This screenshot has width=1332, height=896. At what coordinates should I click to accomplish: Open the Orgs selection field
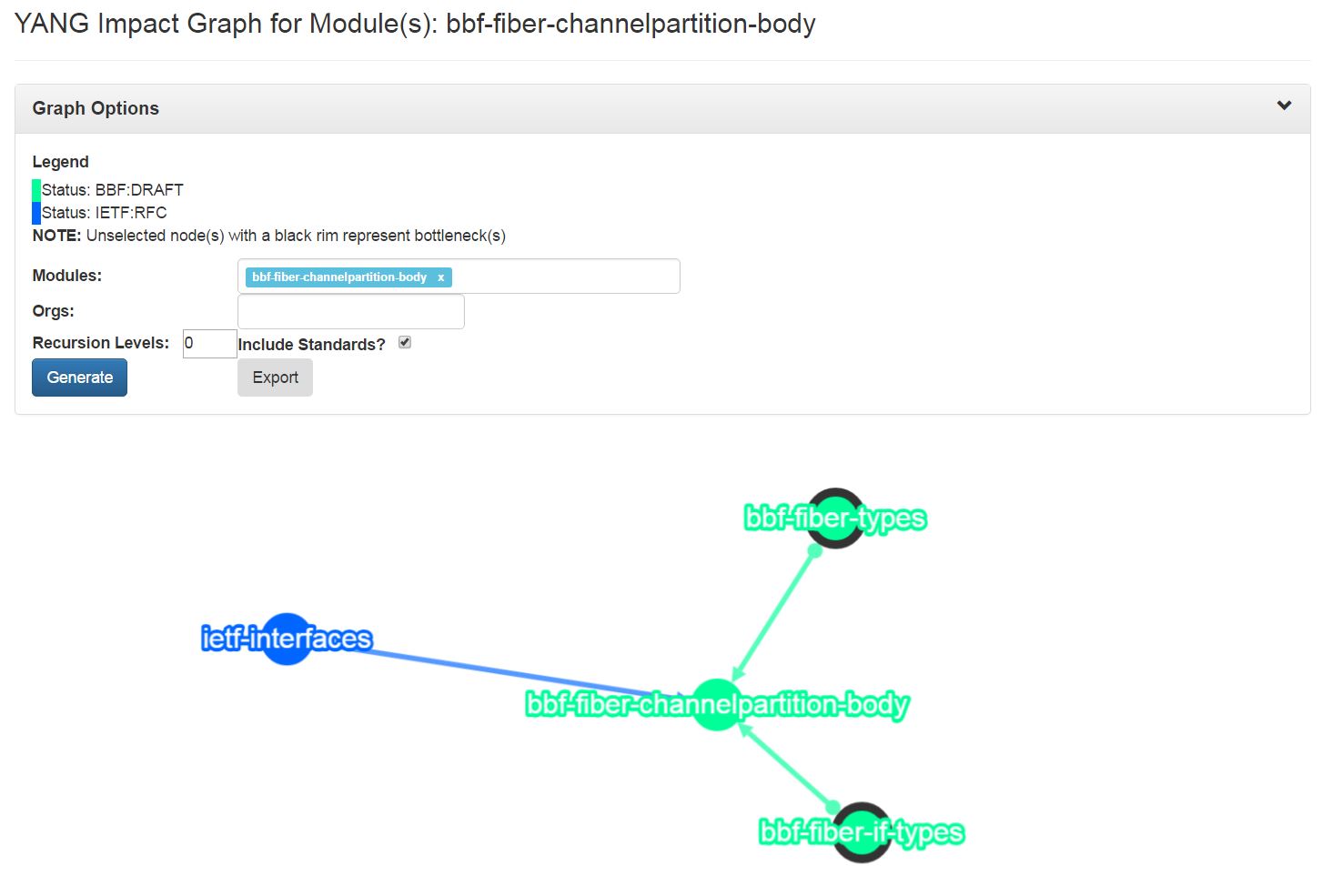point(351,312)
